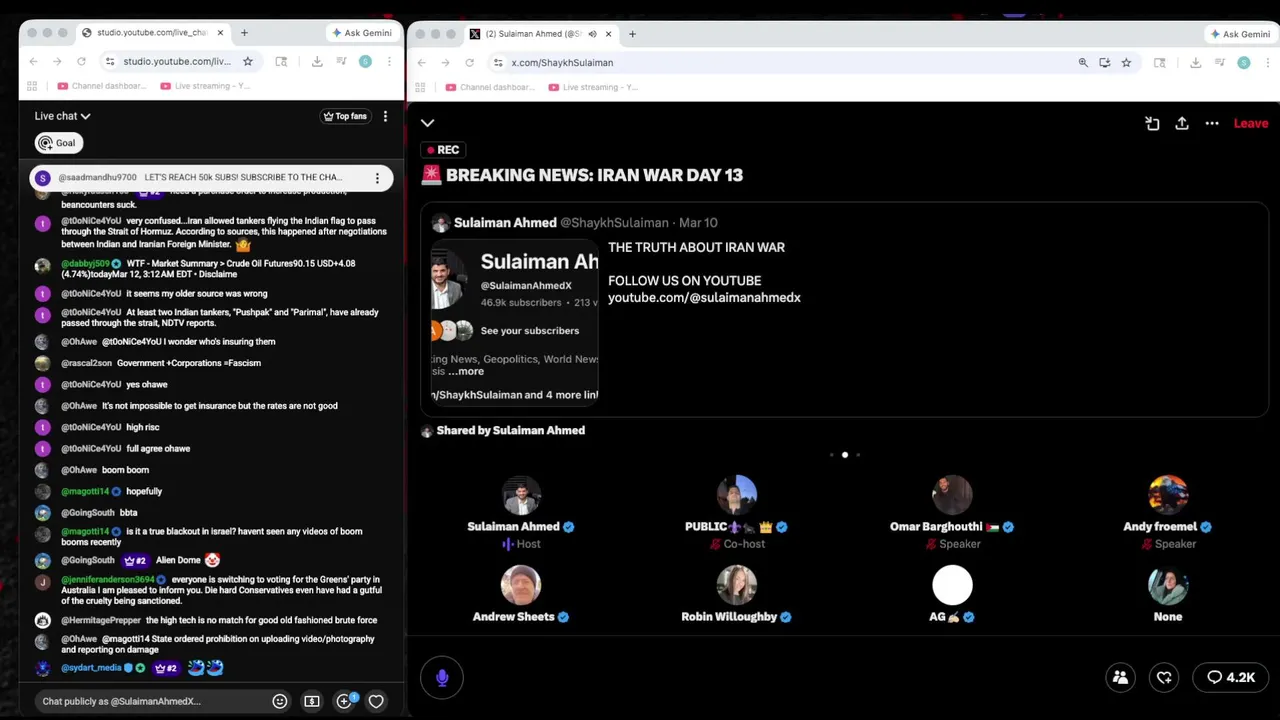
Task: Open Omar Barghouthi speaker avatar
Action: coord(952,495)
